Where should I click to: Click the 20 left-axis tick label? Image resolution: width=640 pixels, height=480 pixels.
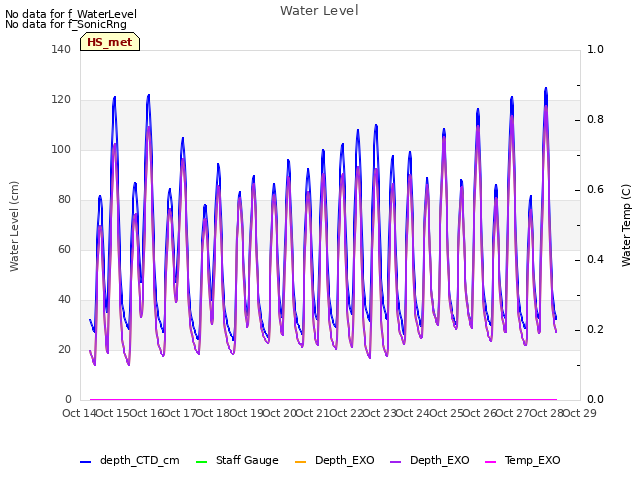[64, 349]
